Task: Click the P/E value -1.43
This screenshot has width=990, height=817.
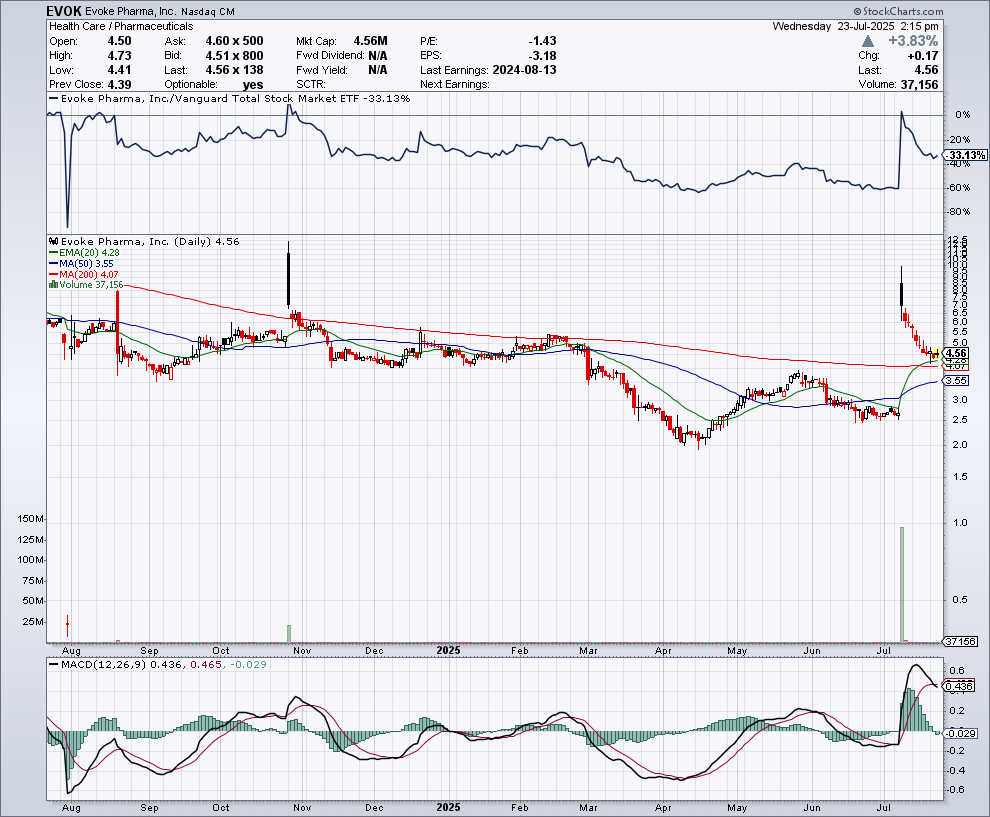Action: point(542,41)
